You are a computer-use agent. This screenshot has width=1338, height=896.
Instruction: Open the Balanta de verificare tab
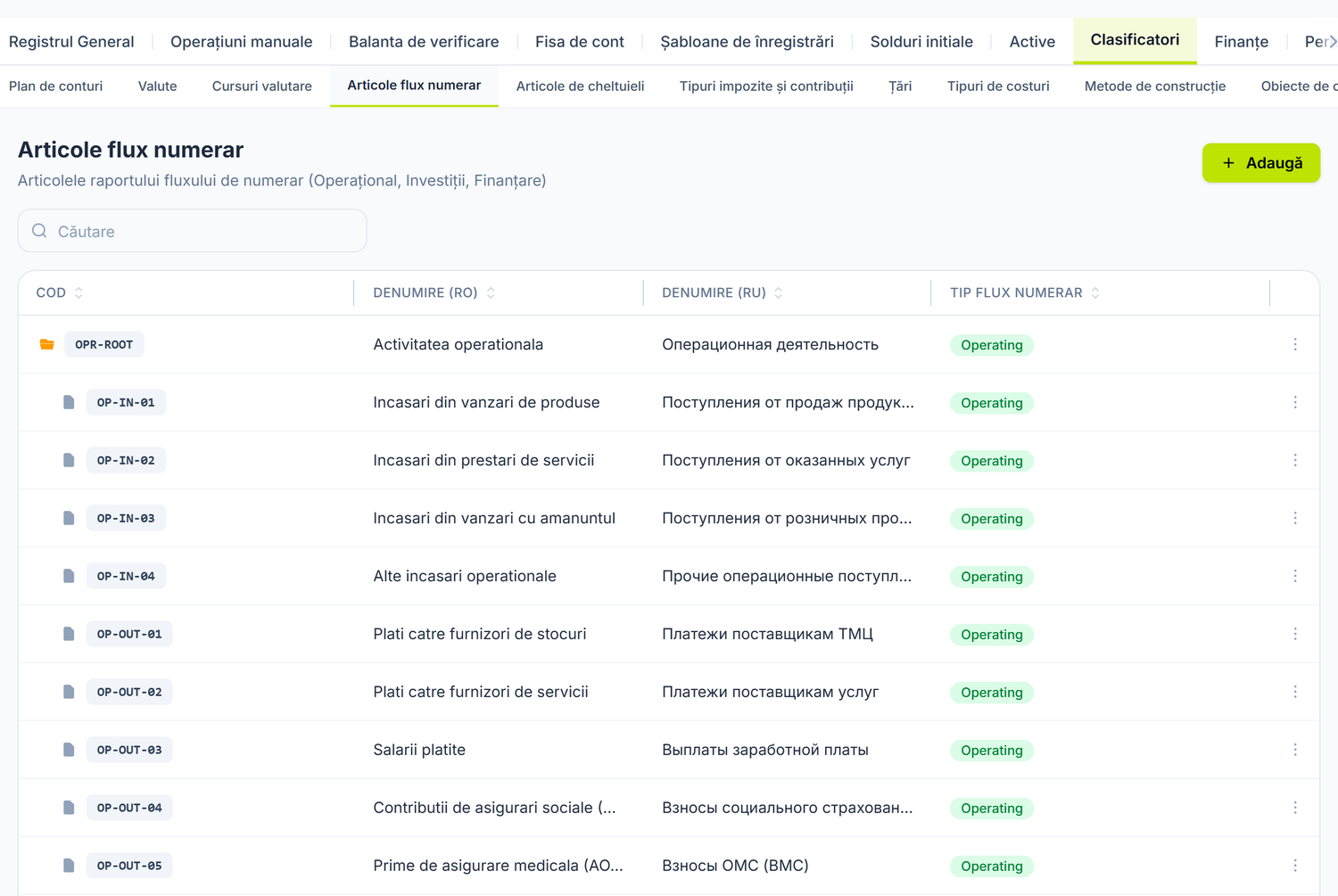(424, 42)
